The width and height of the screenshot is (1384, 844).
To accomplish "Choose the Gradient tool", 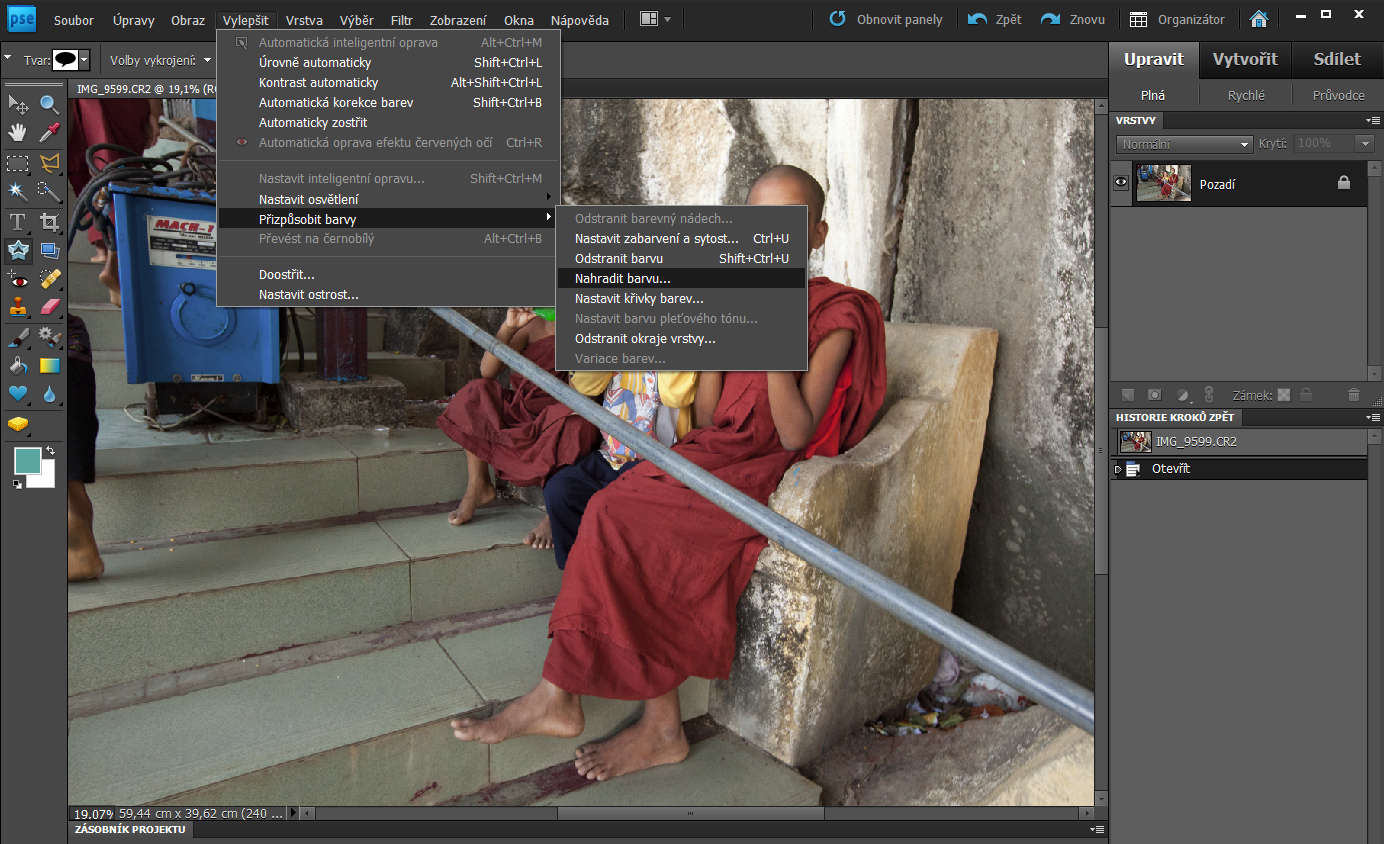I will click(49, 365).
